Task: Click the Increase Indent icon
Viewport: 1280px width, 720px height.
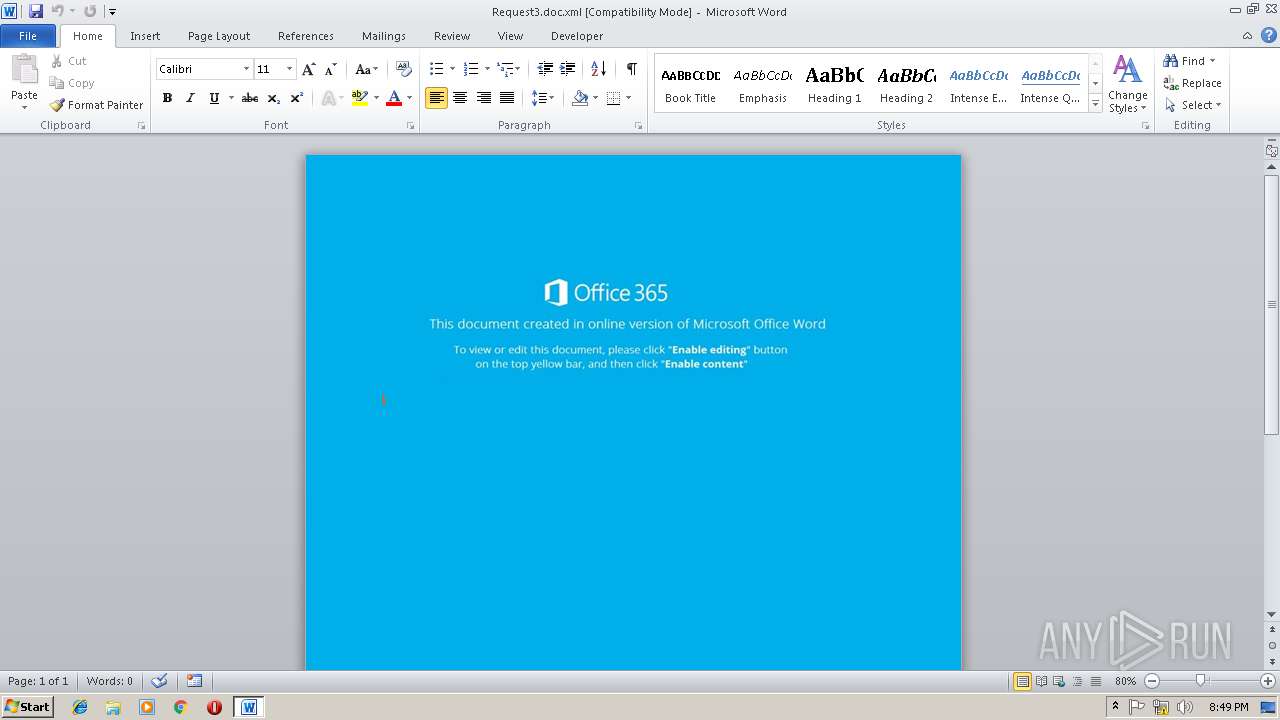Action: pyautogui.click(x=567, y=69)
